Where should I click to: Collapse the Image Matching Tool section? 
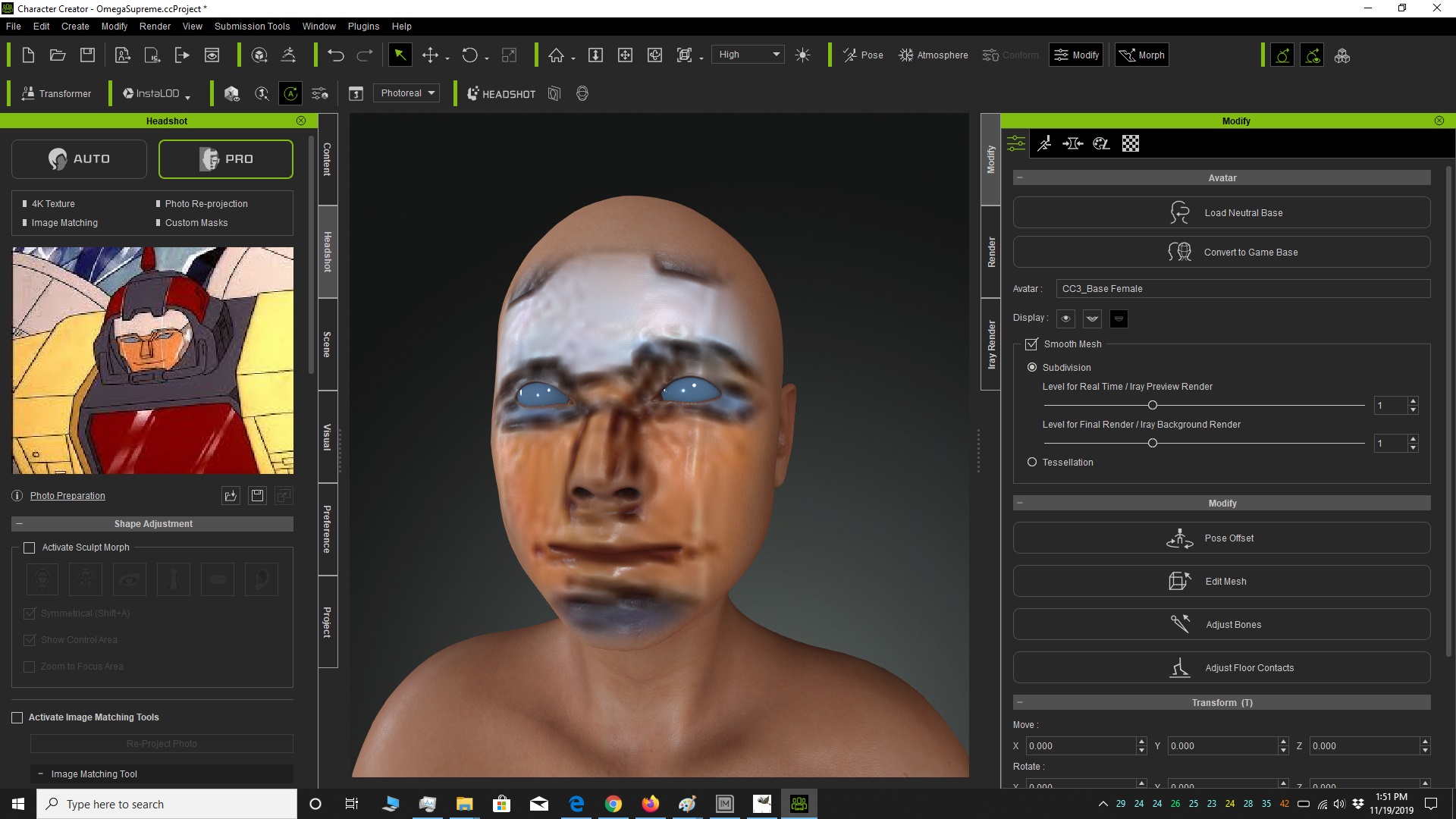pyautogui.click(x=40, y=773)
